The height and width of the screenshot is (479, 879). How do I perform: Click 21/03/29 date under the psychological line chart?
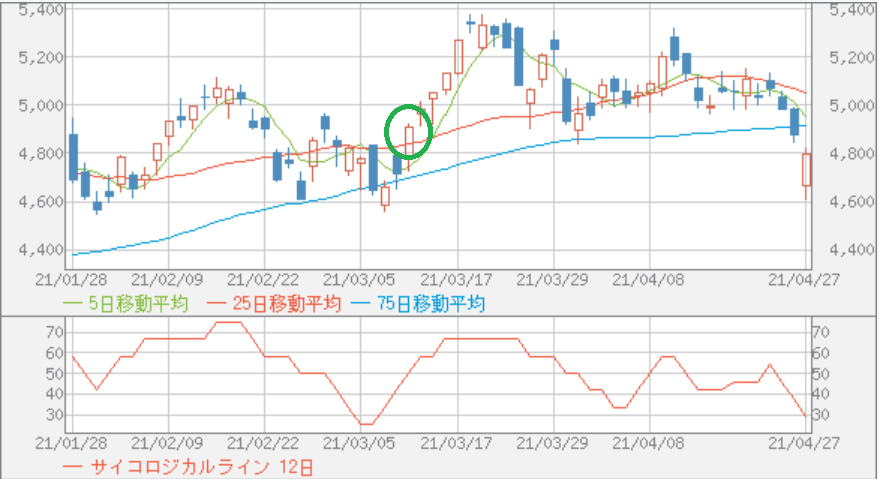point(552,443)
